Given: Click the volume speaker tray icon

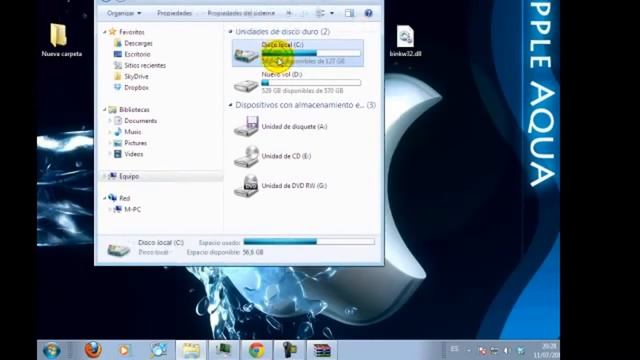Looking at the screenshot, I should point(507,351).
